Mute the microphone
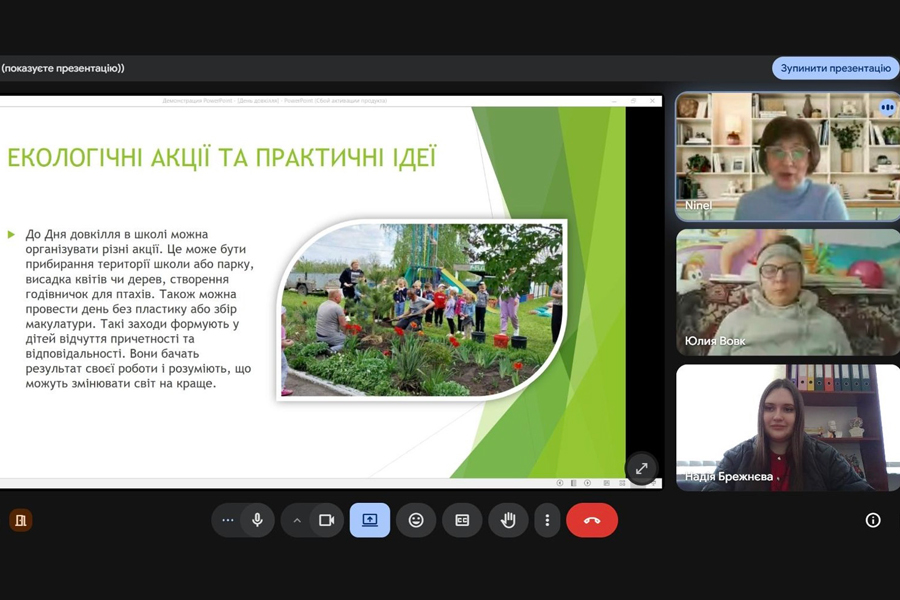The image size is (900, 600). click(257, 520)
